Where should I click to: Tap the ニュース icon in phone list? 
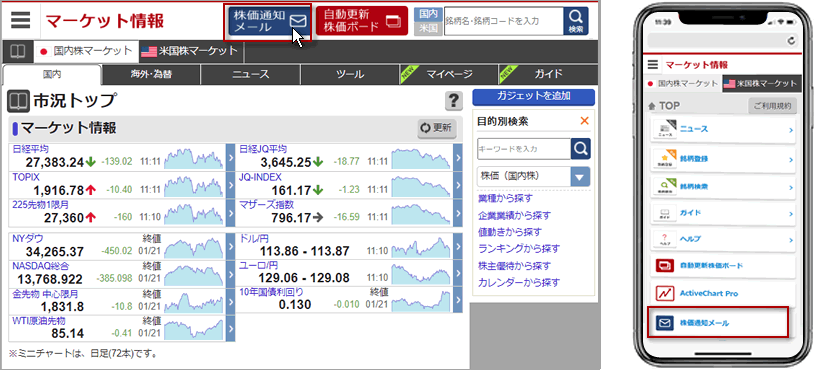tap(664, 129)
